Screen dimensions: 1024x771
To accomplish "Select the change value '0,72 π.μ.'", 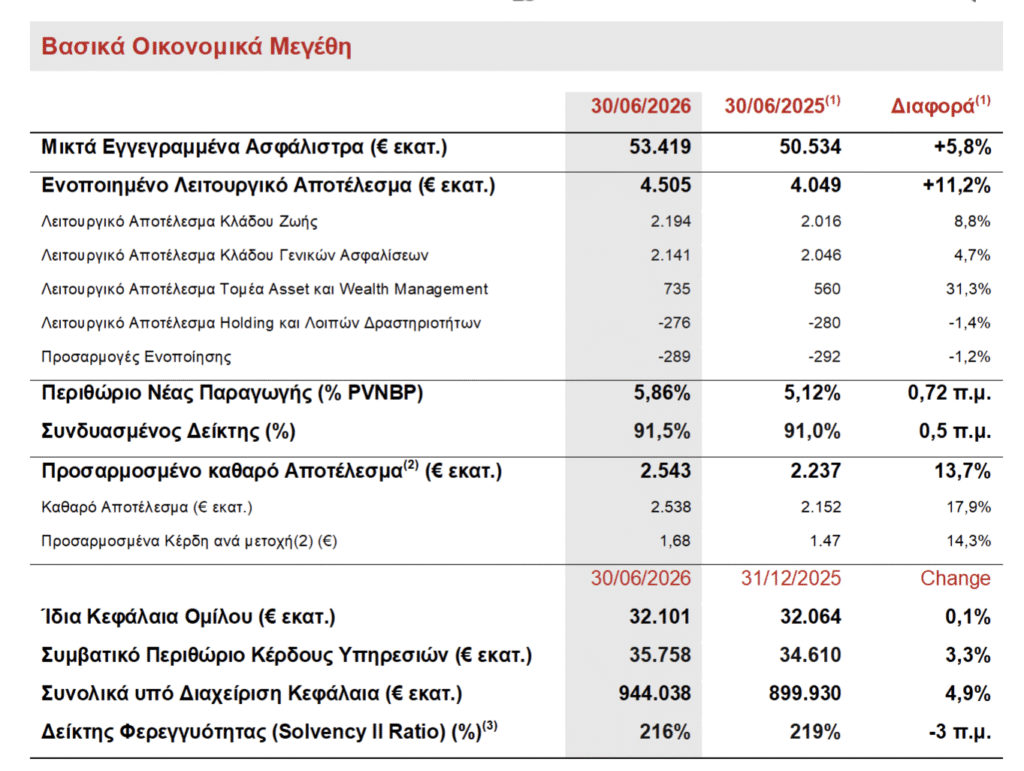I will pyautogui.click(x=949, y=393).
